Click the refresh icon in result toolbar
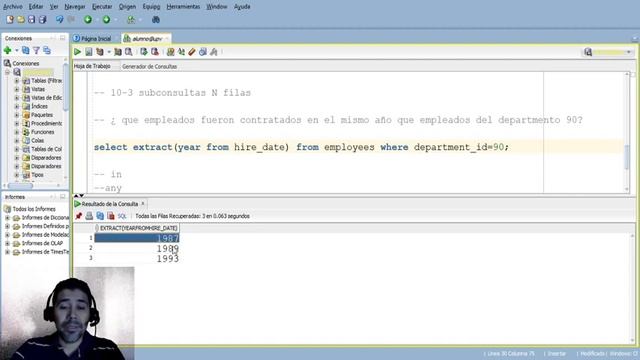 click(x=100, y=216)
